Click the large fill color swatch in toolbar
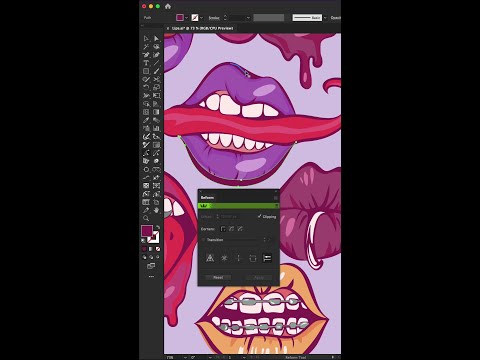 147,231
